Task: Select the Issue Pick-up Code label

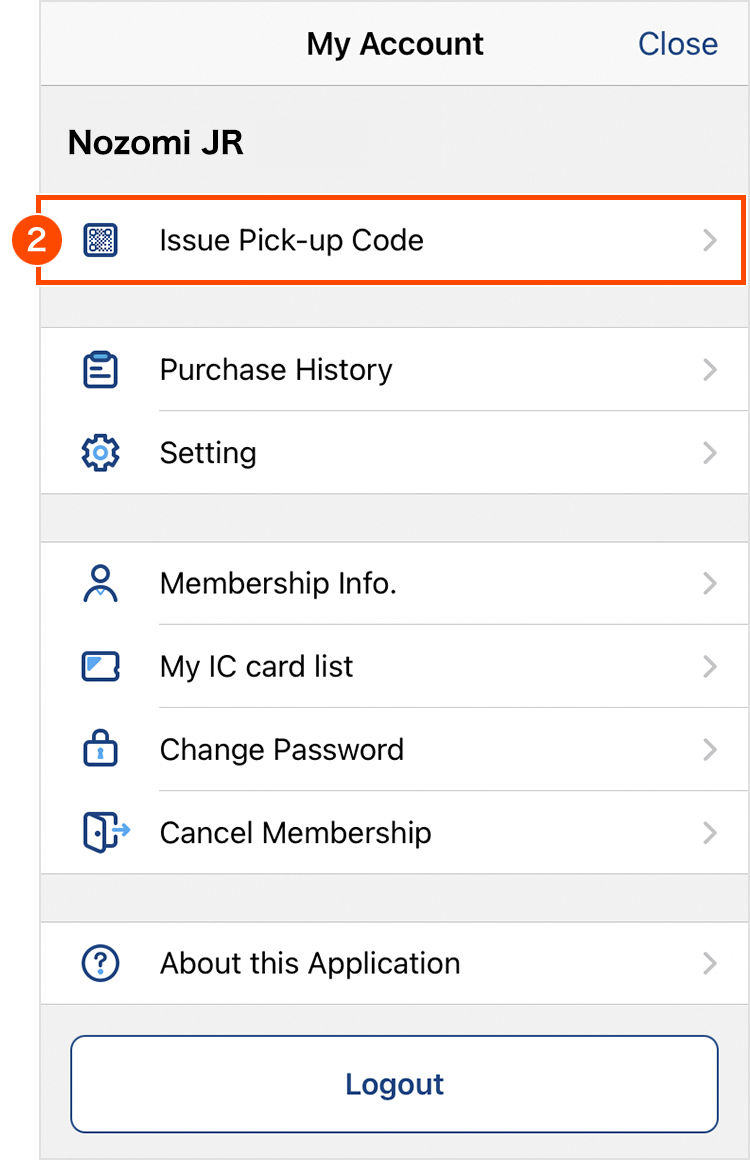Action: (291, 240)
